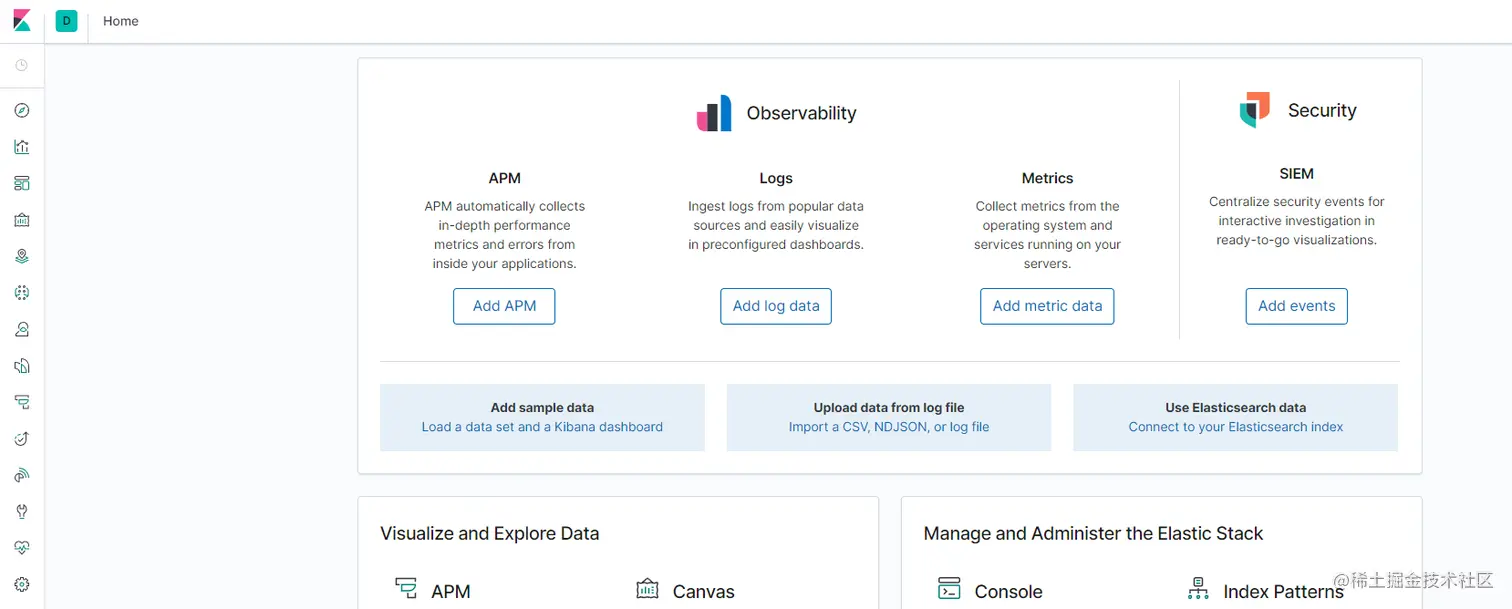The width and height of the screenshot is (1512, 609).
Task: Click the Kibana logo in top-left
Action: click(x=22, y=21)
